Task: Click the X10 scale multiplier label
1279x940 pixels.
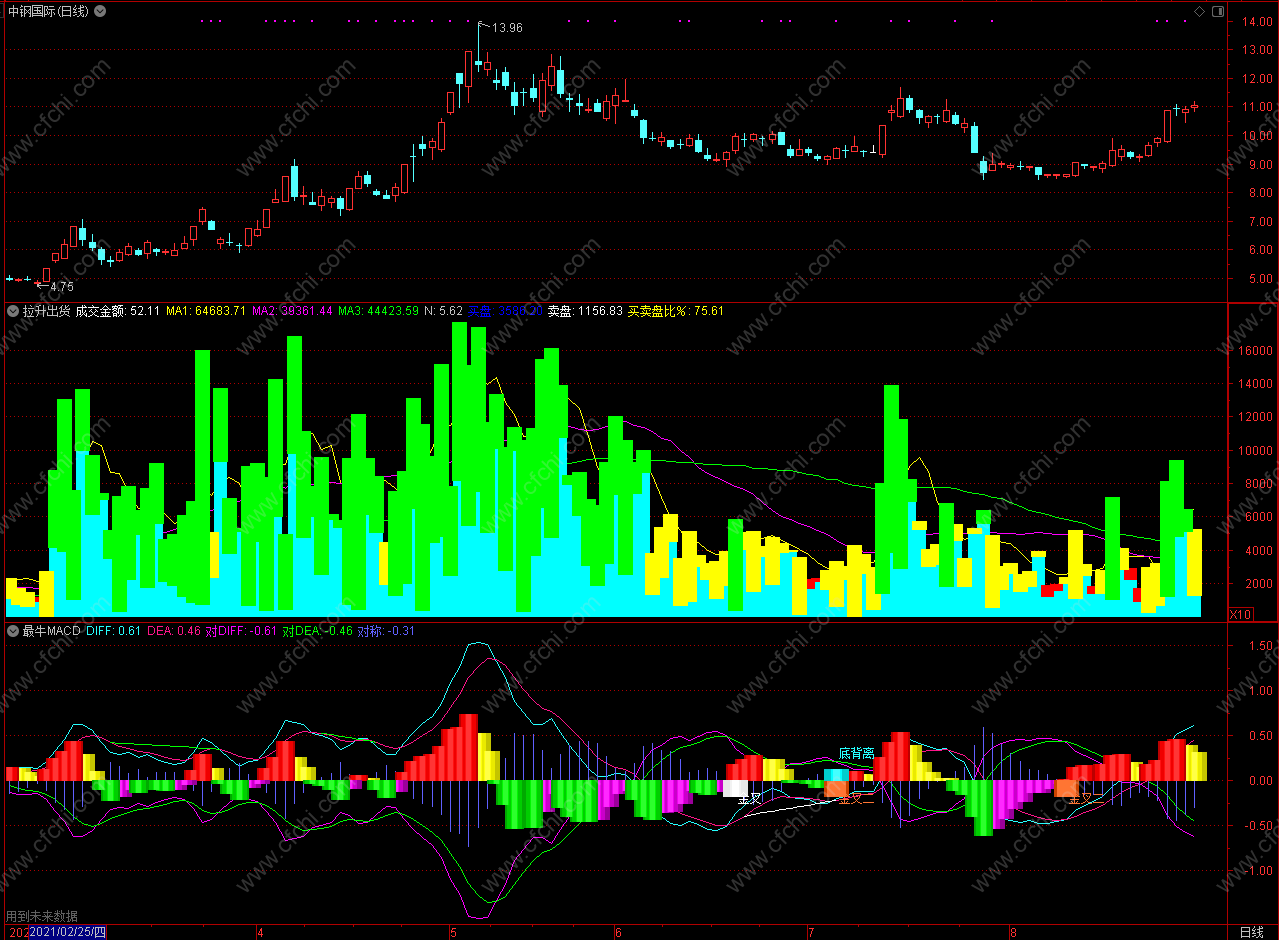Action: coord(1240,613)
